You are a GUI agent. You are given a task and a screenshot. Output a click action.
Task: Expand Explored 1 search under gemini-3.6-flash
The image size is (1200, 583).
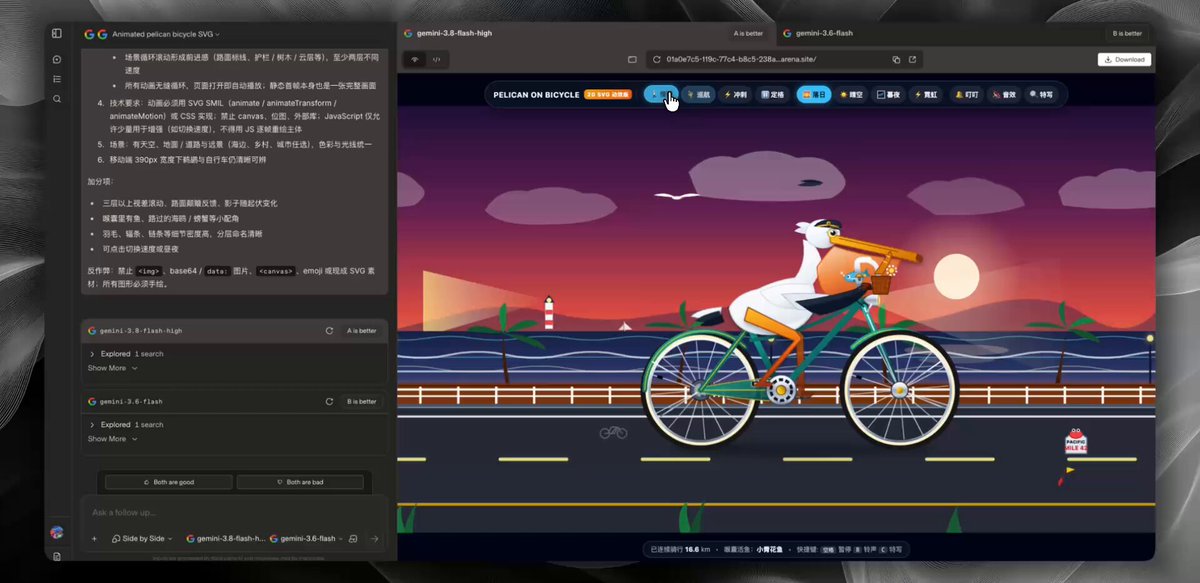127,425
